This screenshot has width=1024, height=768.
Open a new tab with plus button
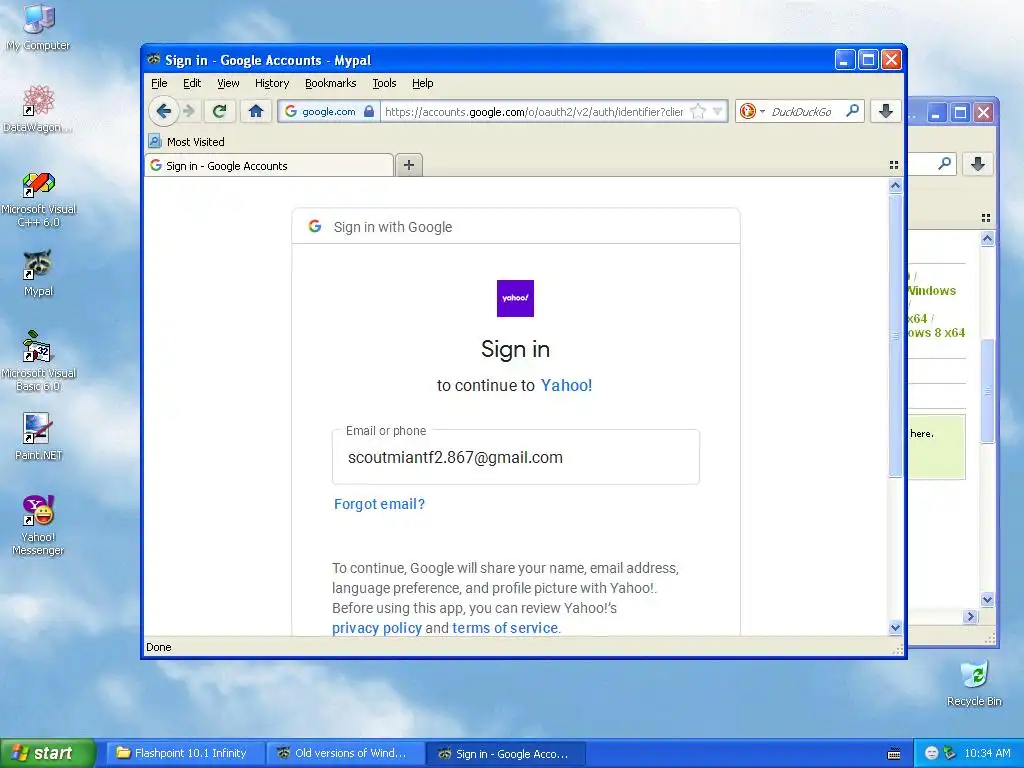[409, 165]
